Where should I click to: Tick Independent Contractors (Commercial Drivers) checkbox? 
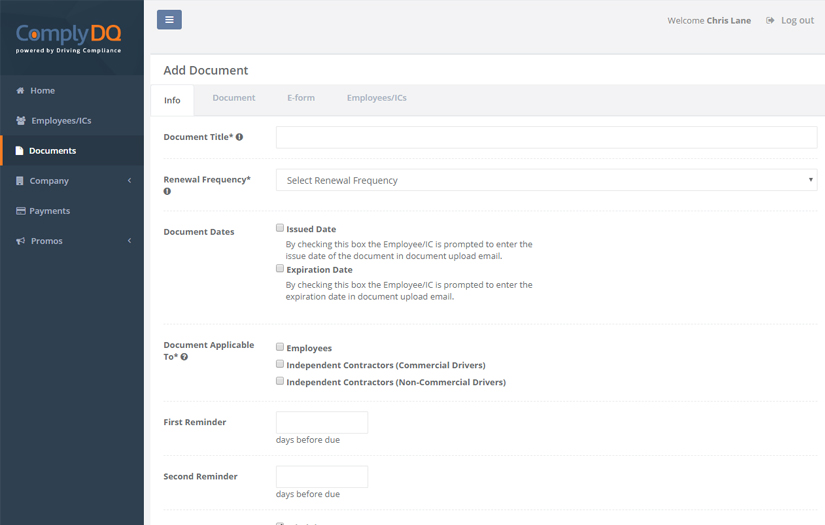pyautogui.click(x=280, y=364)
